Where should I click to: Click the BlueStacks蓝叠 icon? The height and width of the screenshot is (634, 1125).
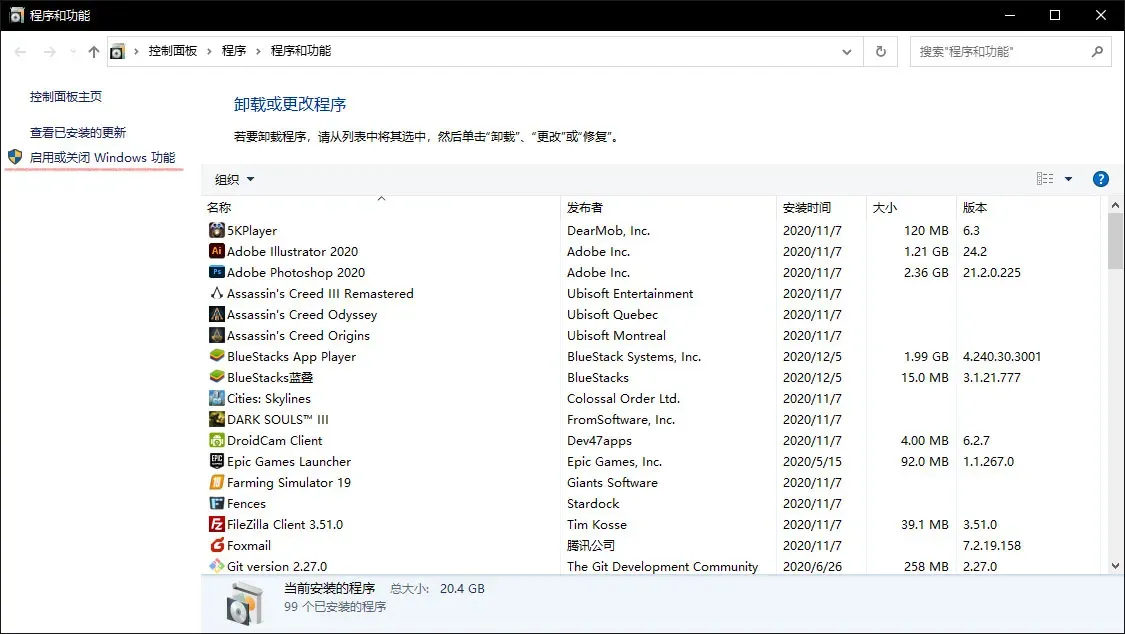tap(217, 377)
